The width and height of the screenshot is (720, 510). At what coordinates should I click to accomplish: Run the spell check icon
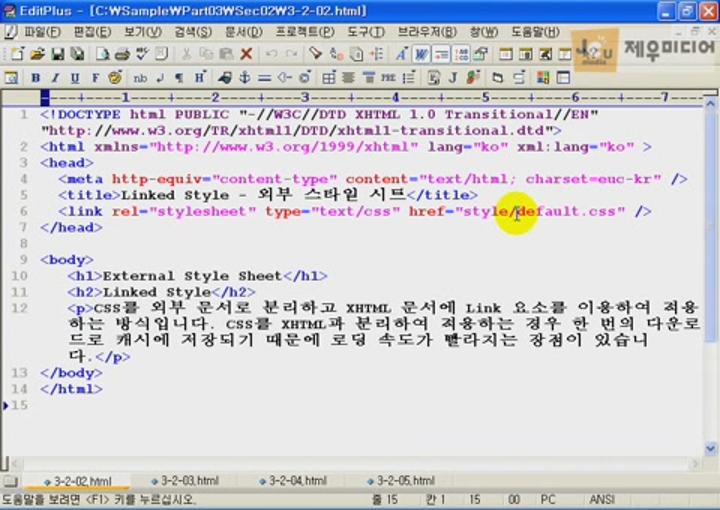[x=142, y=54]
